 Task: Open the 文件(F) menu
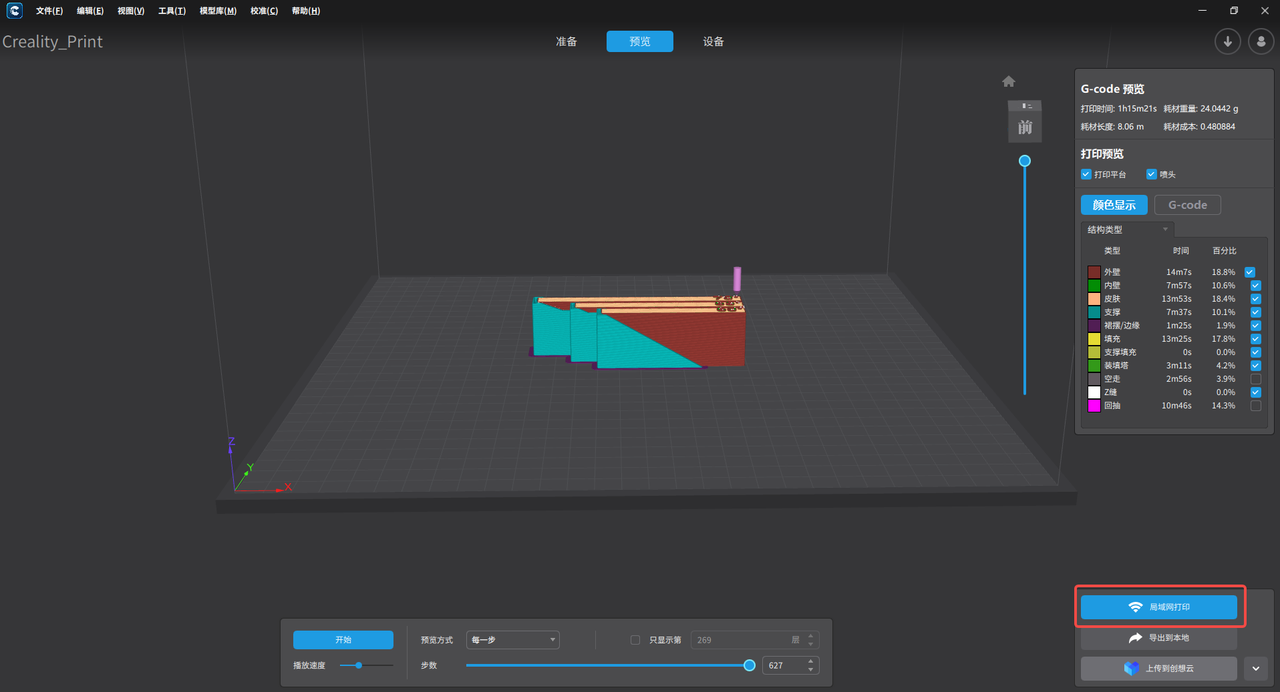click(49, 11)
